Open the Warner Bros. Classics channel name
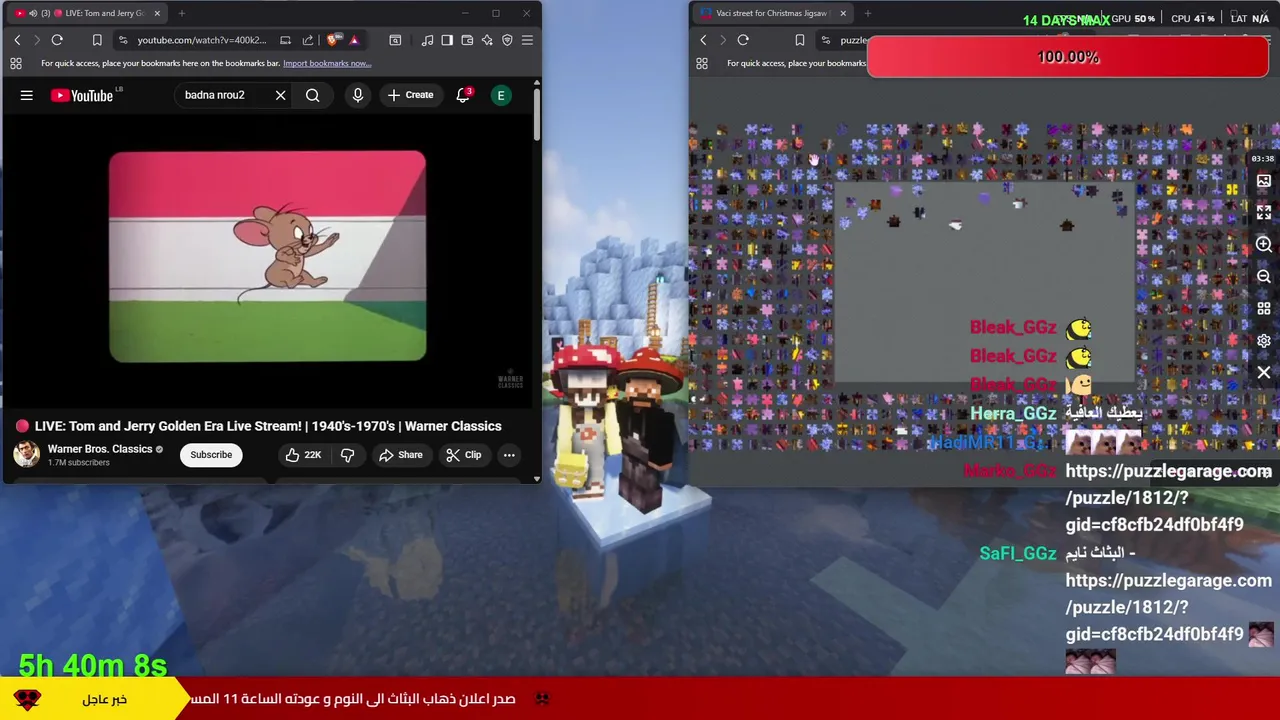This screenshot has width=1280, height=720. (x=100, y=449)
